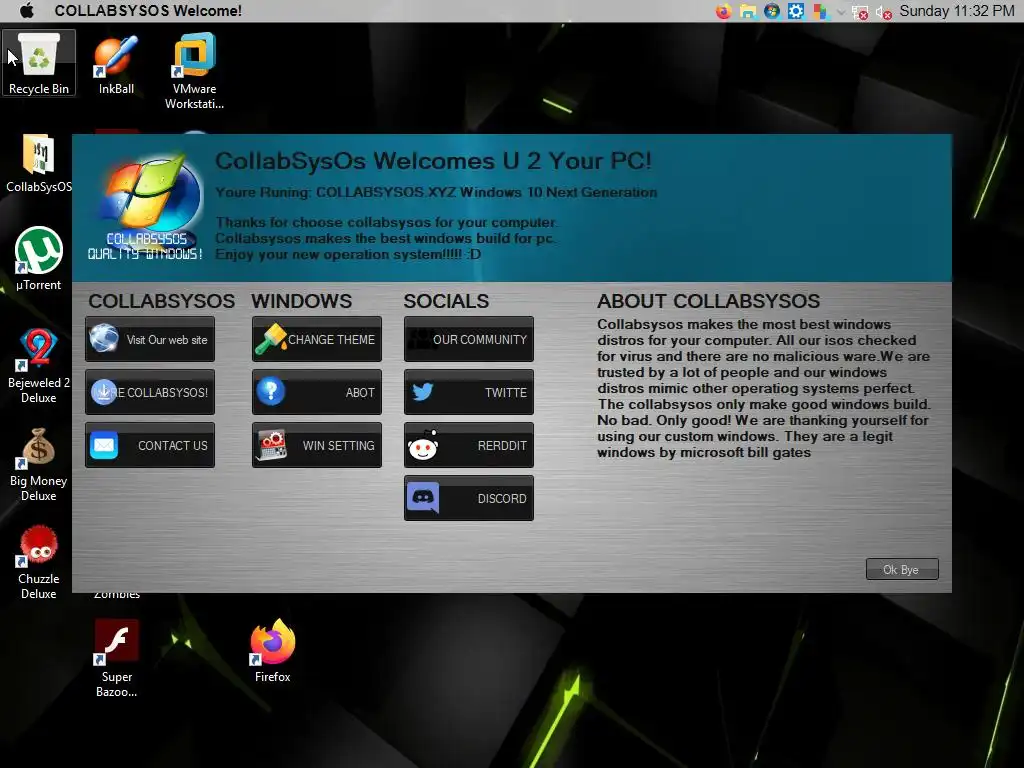Click the colorful store icon in the top bar
1024x768 pixels.
point(820,11)
